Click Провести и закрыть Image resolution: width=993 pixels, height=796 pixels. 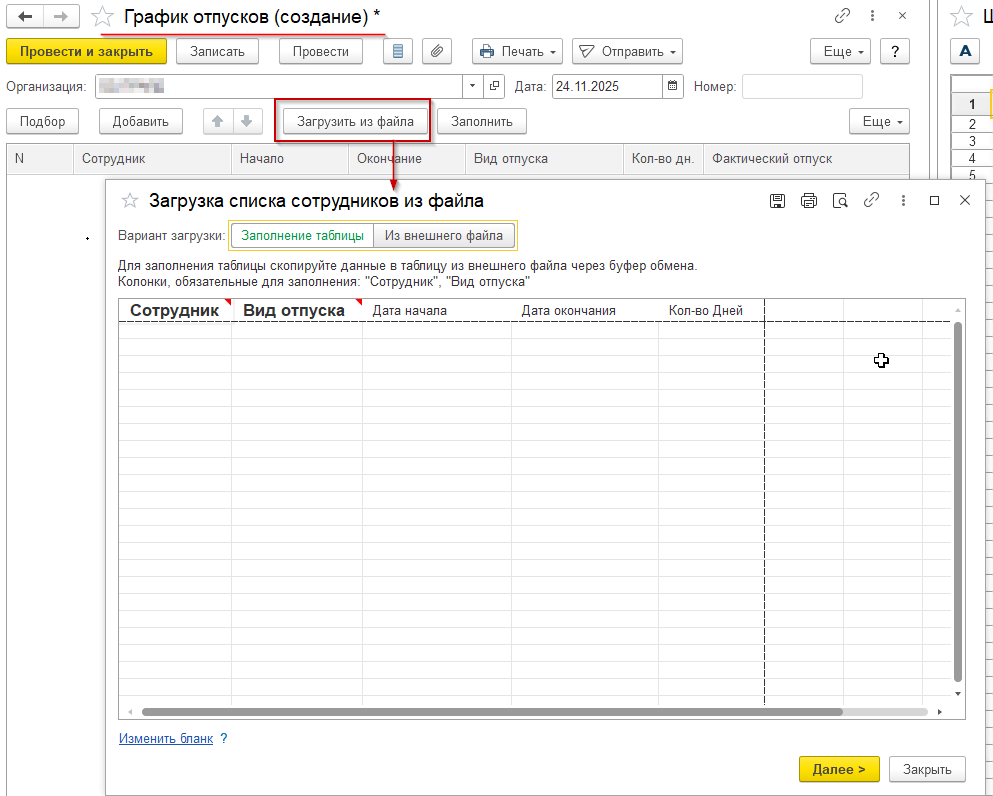click(86, 51)
